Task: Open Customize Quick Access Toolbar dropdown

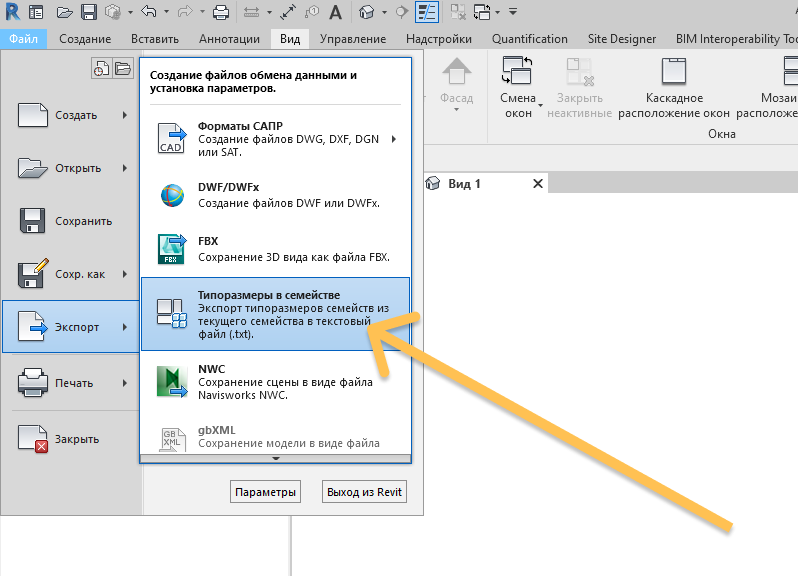Action: tap(513, 12)
